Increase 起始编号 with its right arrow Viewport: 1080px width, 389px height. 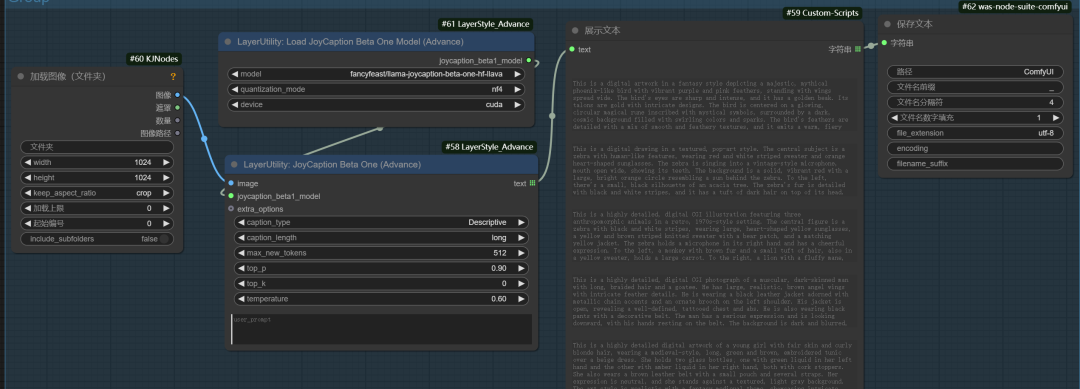166,224
